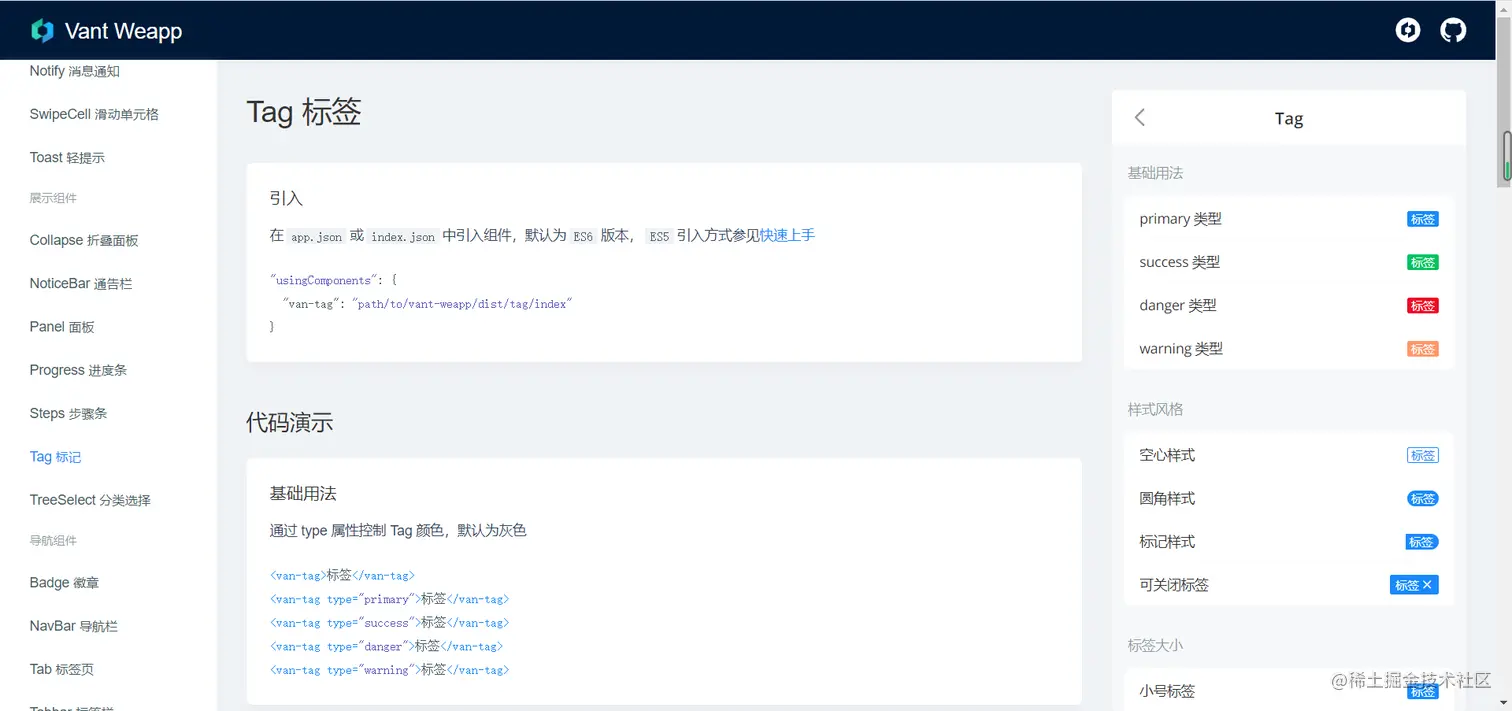Click the Tag preview panel title
This screenshot has height=711, width=1512.
[1289, 118]
